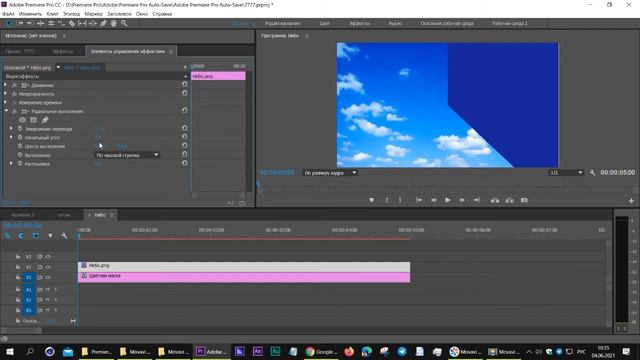Toggle V3 track output eye
The height and width of the screenshot is (360, 640).
[48, 257]
